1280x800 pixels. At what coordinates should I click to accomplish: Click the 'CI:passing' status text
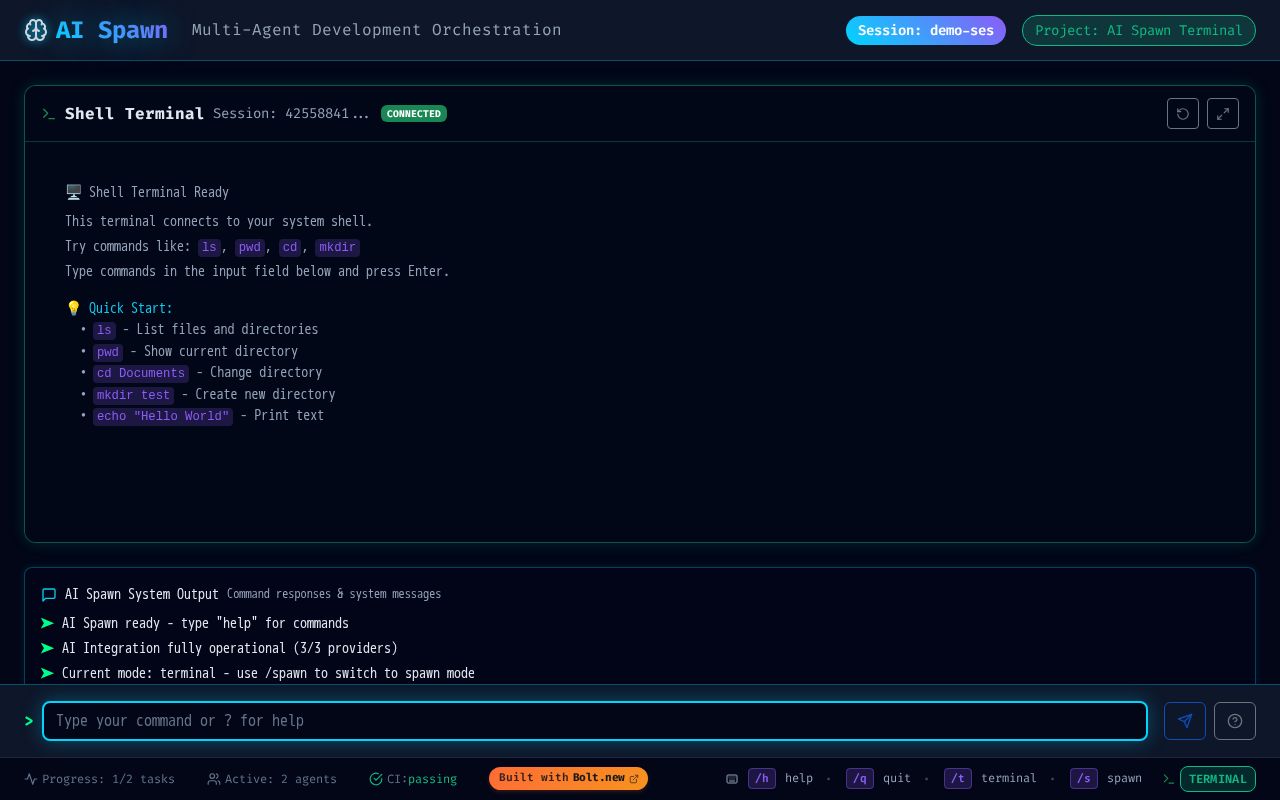422,779
